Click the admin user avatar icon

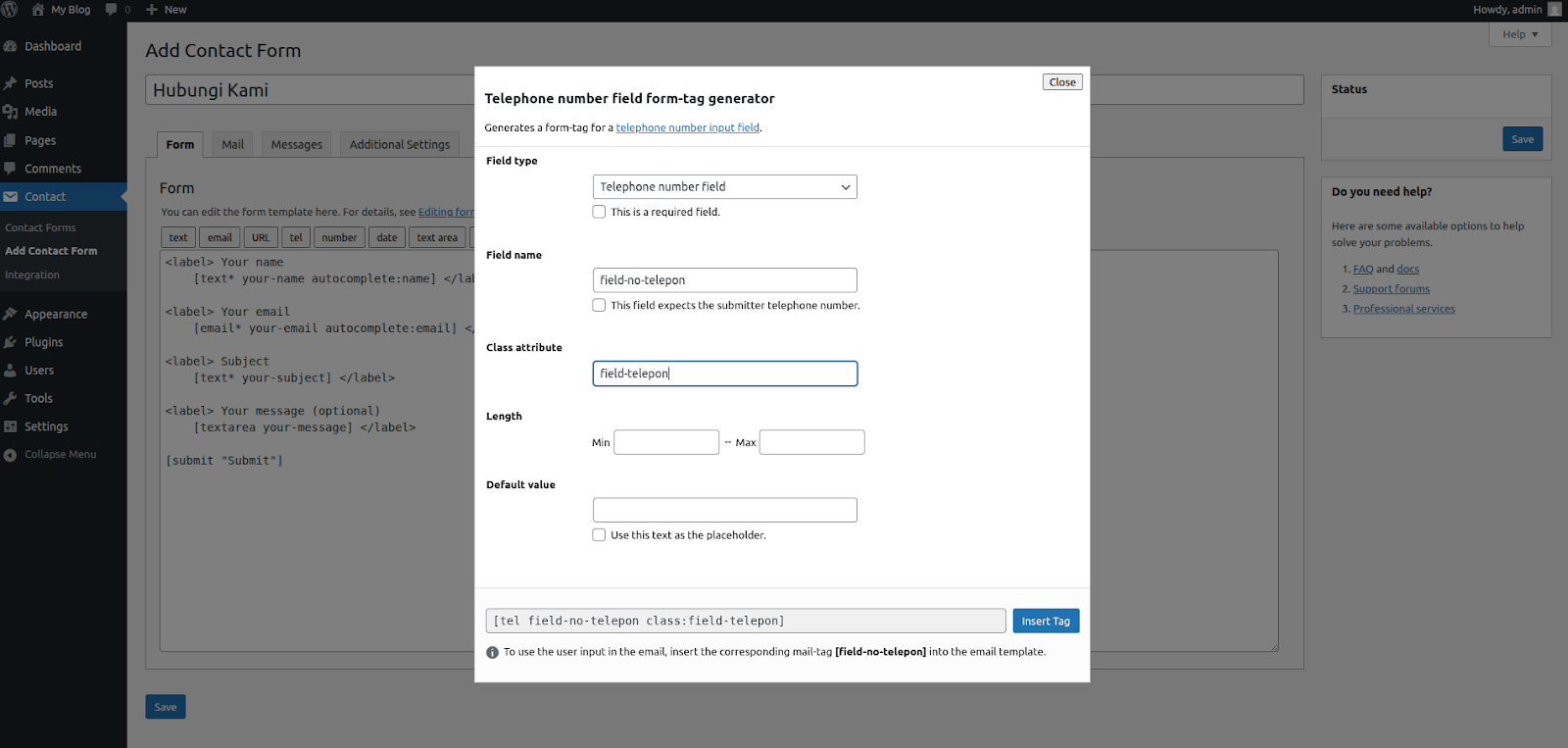pos(1554,10)
